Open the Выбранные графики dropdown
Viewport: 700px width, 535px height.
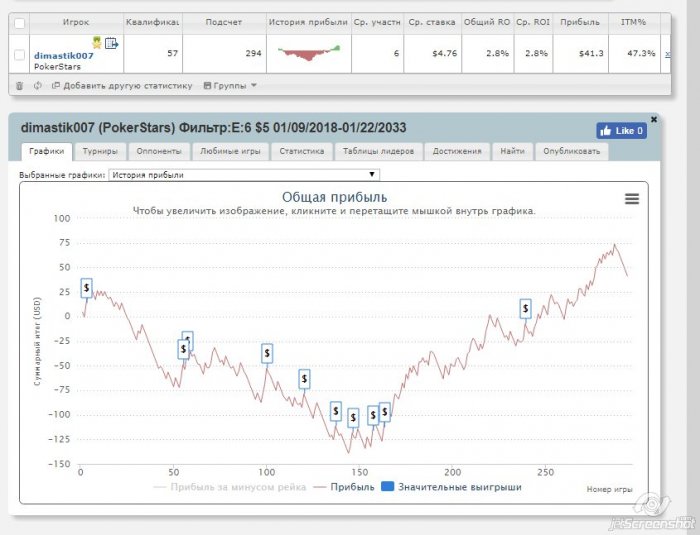pos(244,175)
